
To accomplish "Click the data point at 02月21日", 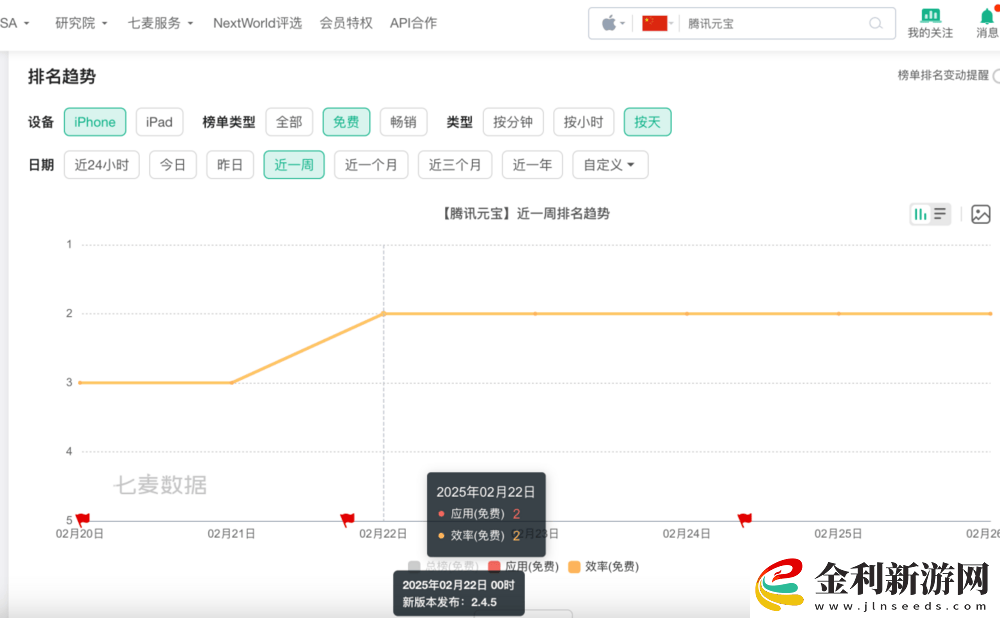I will [x=232, y=383].
